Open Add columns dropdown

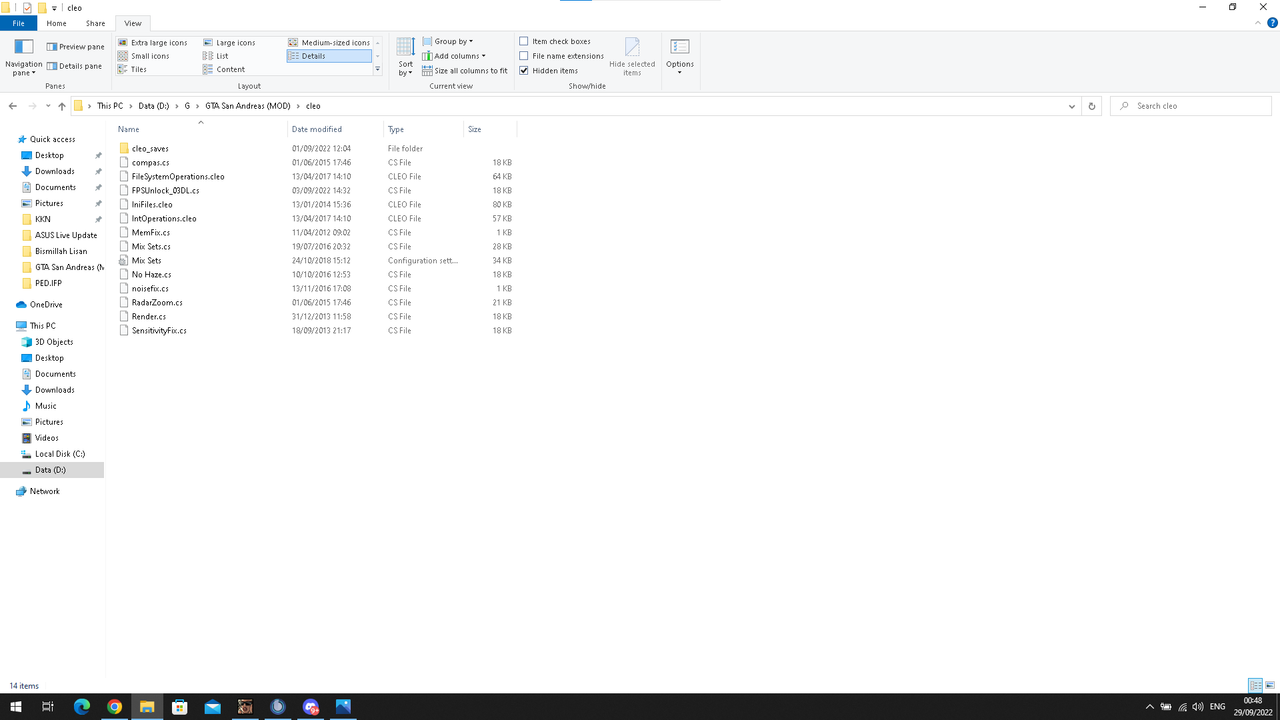[x=454, y=56]
